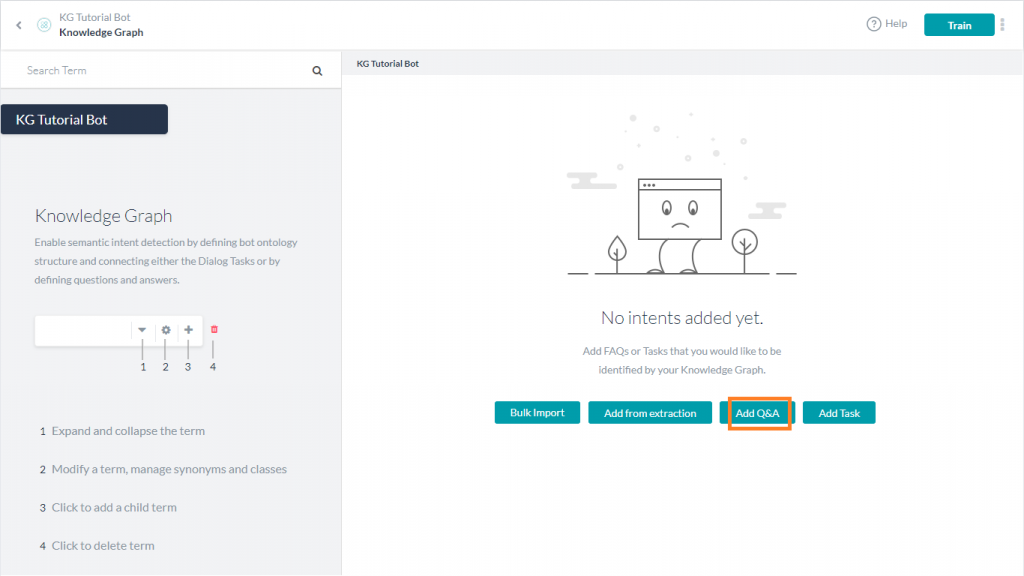Screen dimensions: 1024x576
Task: Click the Expand and collapse legend item
Action: coord(128,430)
